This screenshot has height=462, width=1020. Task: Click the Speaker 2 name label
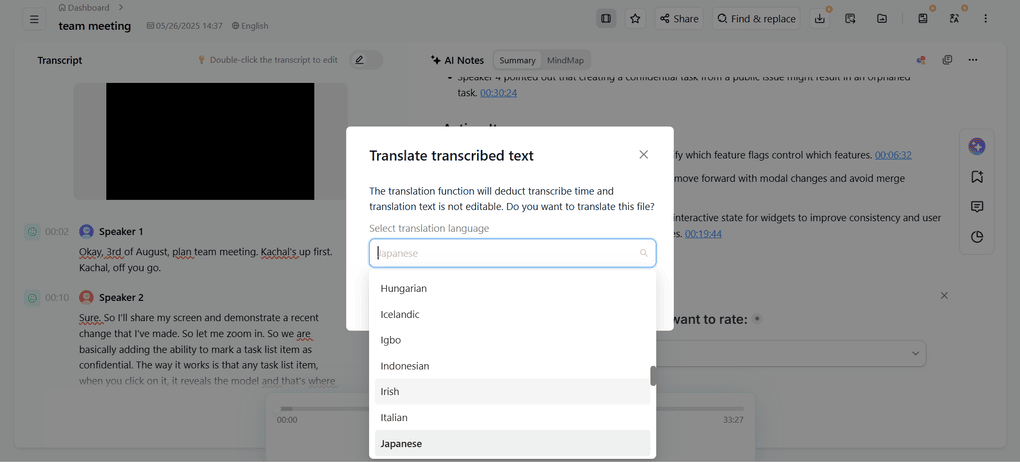[121, 297]
